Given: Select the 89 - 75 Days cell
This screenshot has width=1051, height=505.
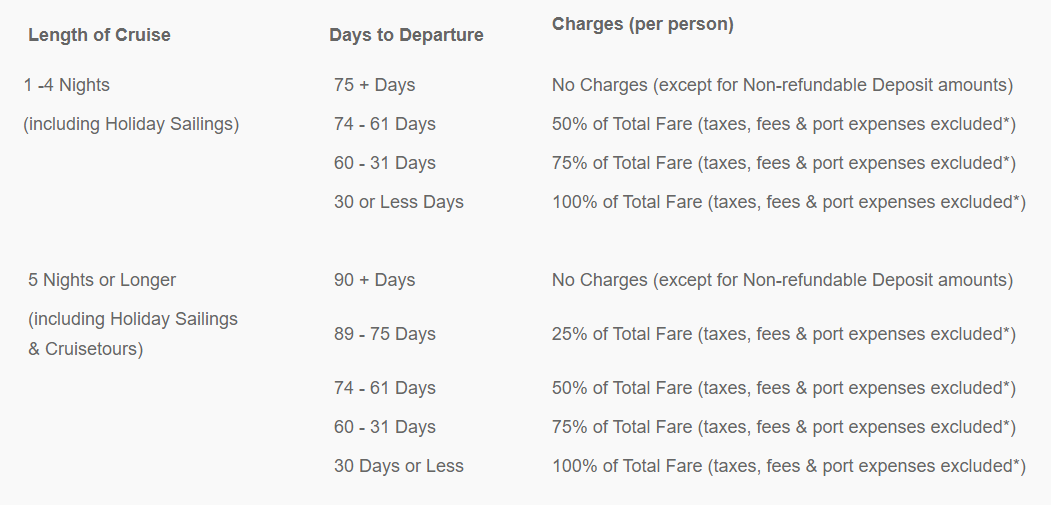Looking at the screenshot, I should (385, 334).
